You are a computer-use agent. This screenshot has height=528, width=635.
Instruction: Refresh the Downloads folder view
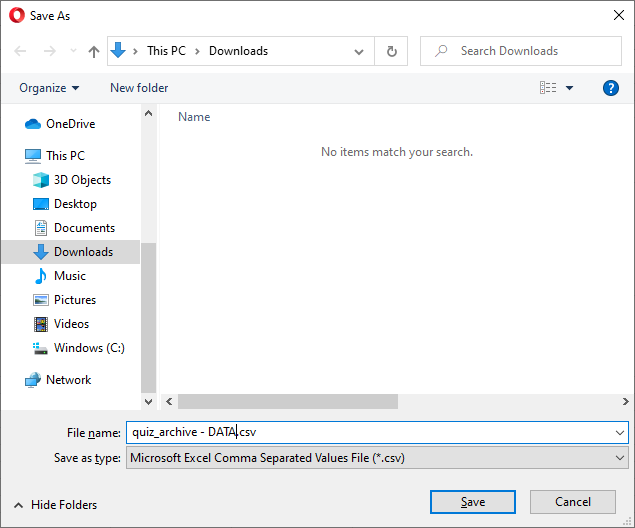(392, 51)
